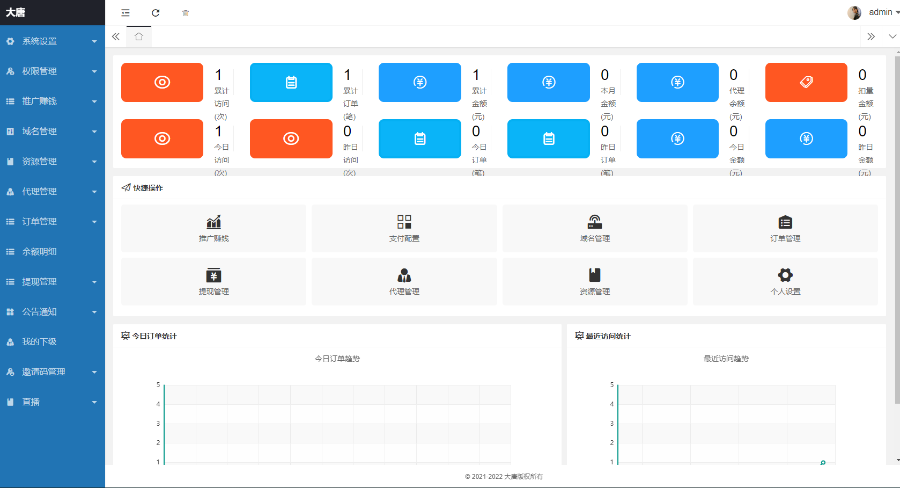The width and height of the screenshot is (900, 488).
Task: Open the 公告通知 sidebar menu
Action: tap(52, 312)
